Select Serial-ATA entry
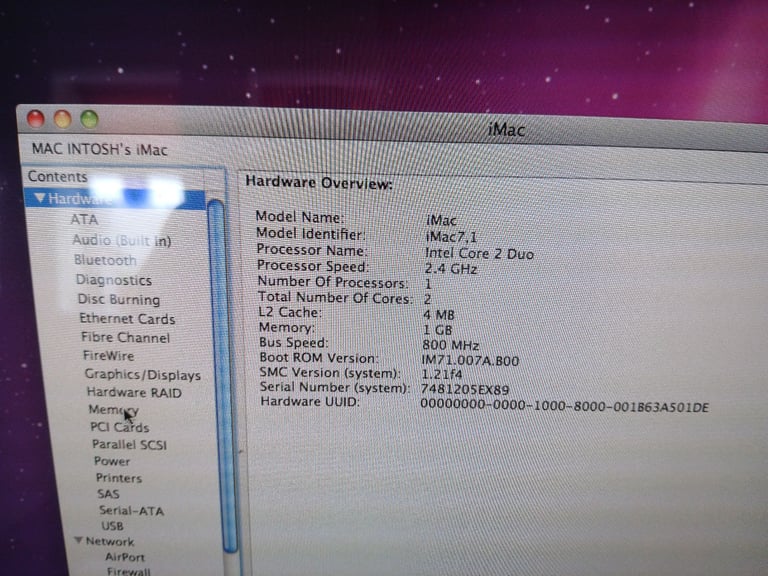The image size is (768, 576). [x=131, y=511]
